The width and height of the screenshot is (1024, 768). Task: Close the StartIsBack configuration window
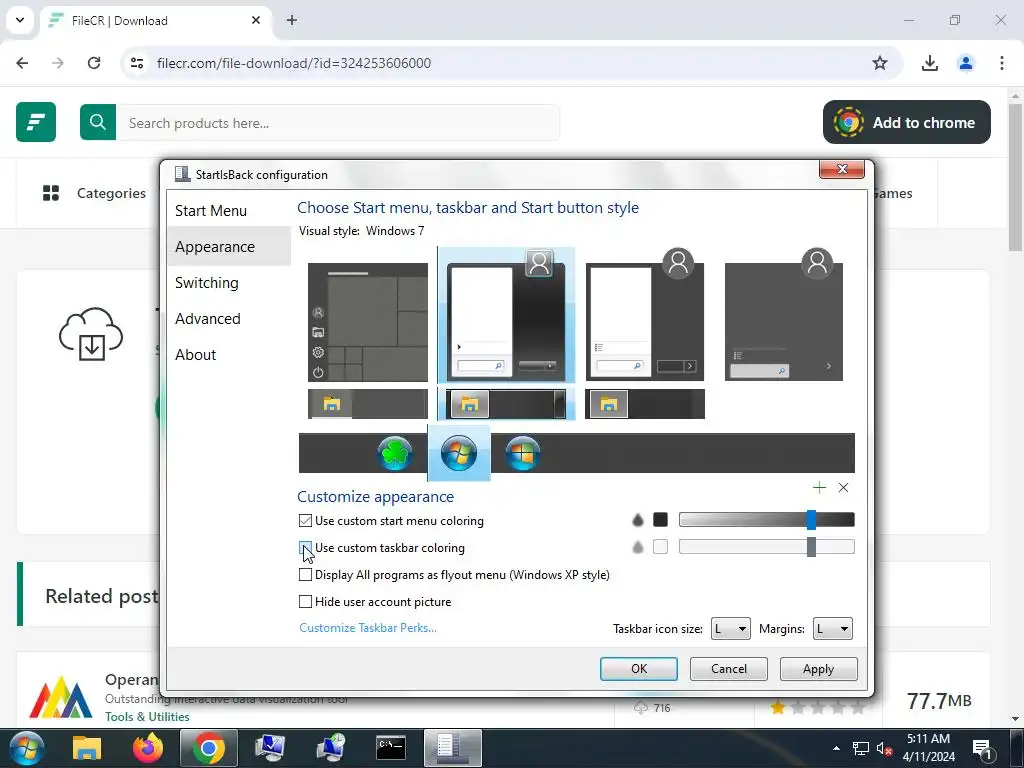(x=842, y=169)
